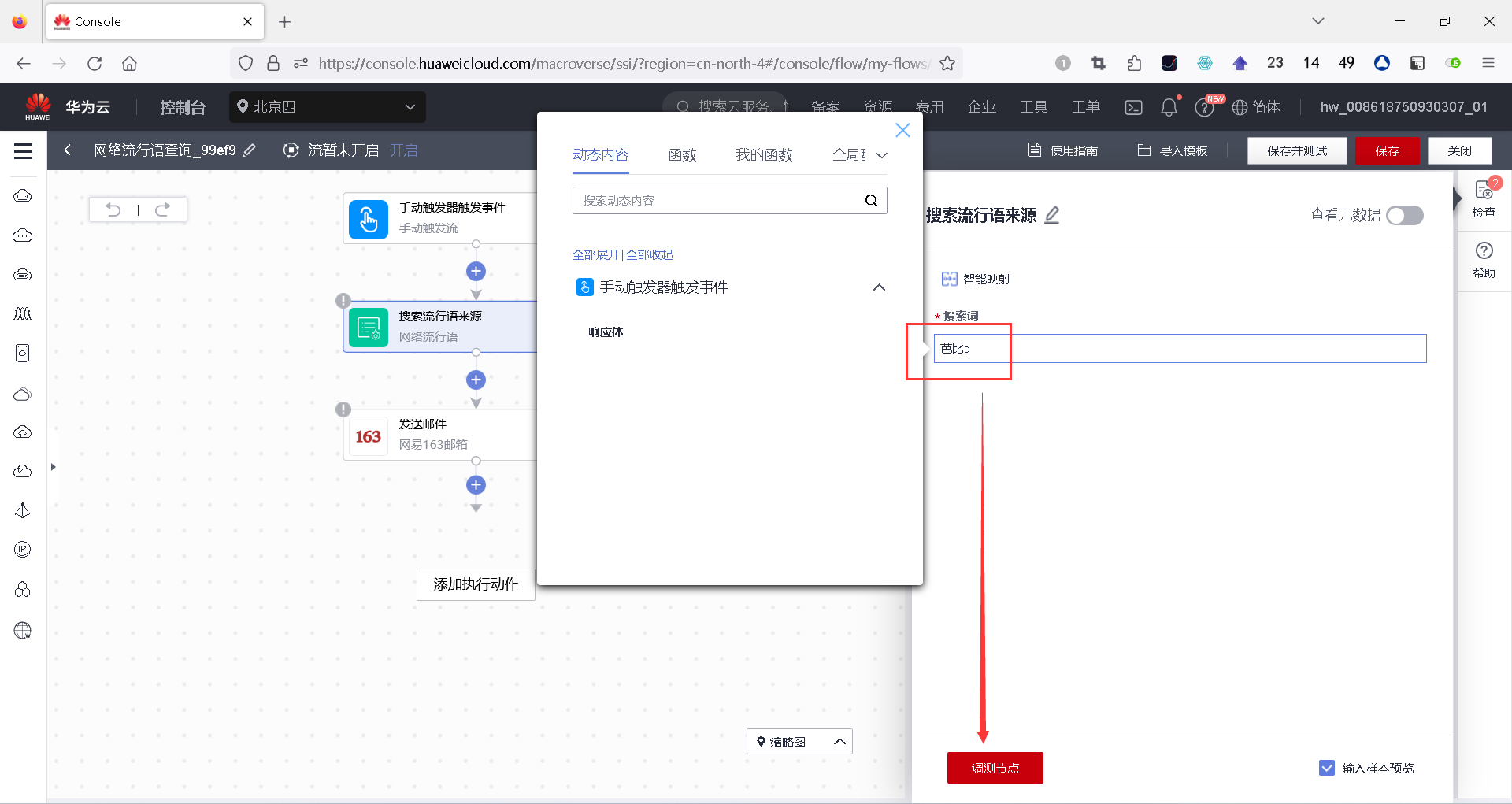
Task: Switch to the 我的函数 tab
Action: 763,154
